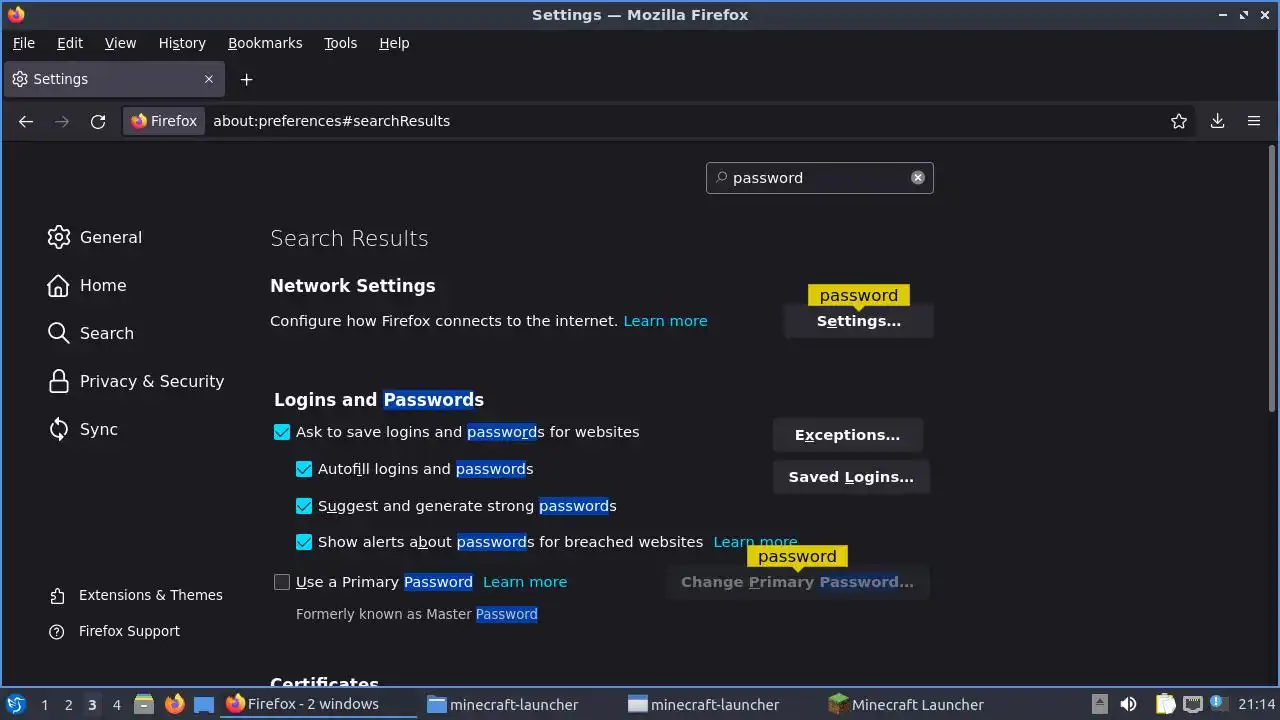
Task: Follow Network Settings Learn more link
Action: (x=665, y=321)
